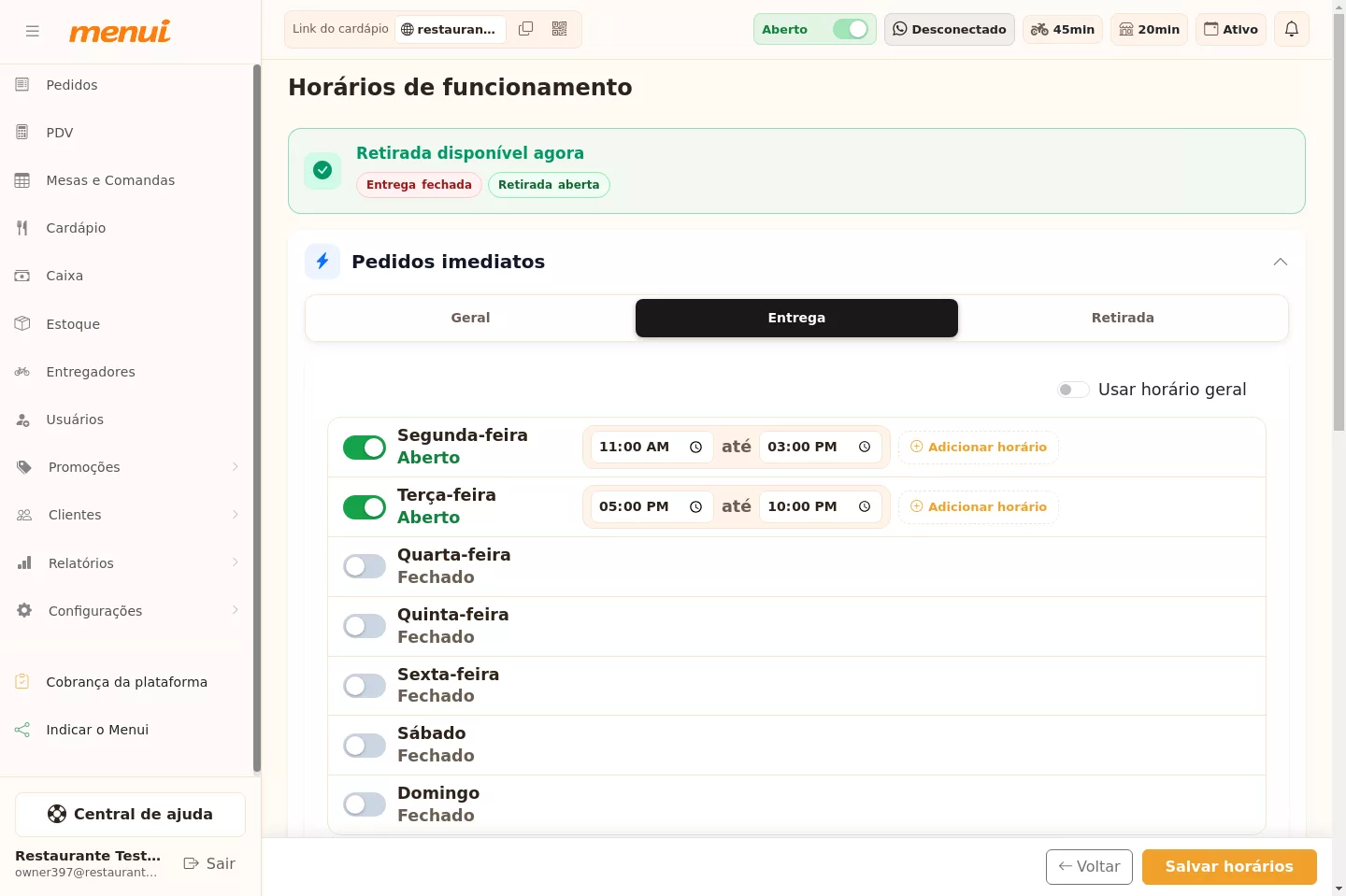1346x896 pixels.
Task: Click the PDV calculator icon
Action: tap(22, 133)
